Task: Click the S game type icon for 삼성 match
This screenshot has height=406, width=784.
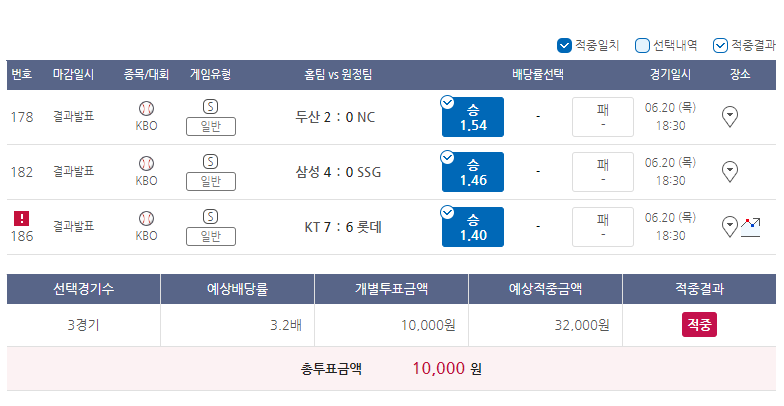Action: (210, 162)
